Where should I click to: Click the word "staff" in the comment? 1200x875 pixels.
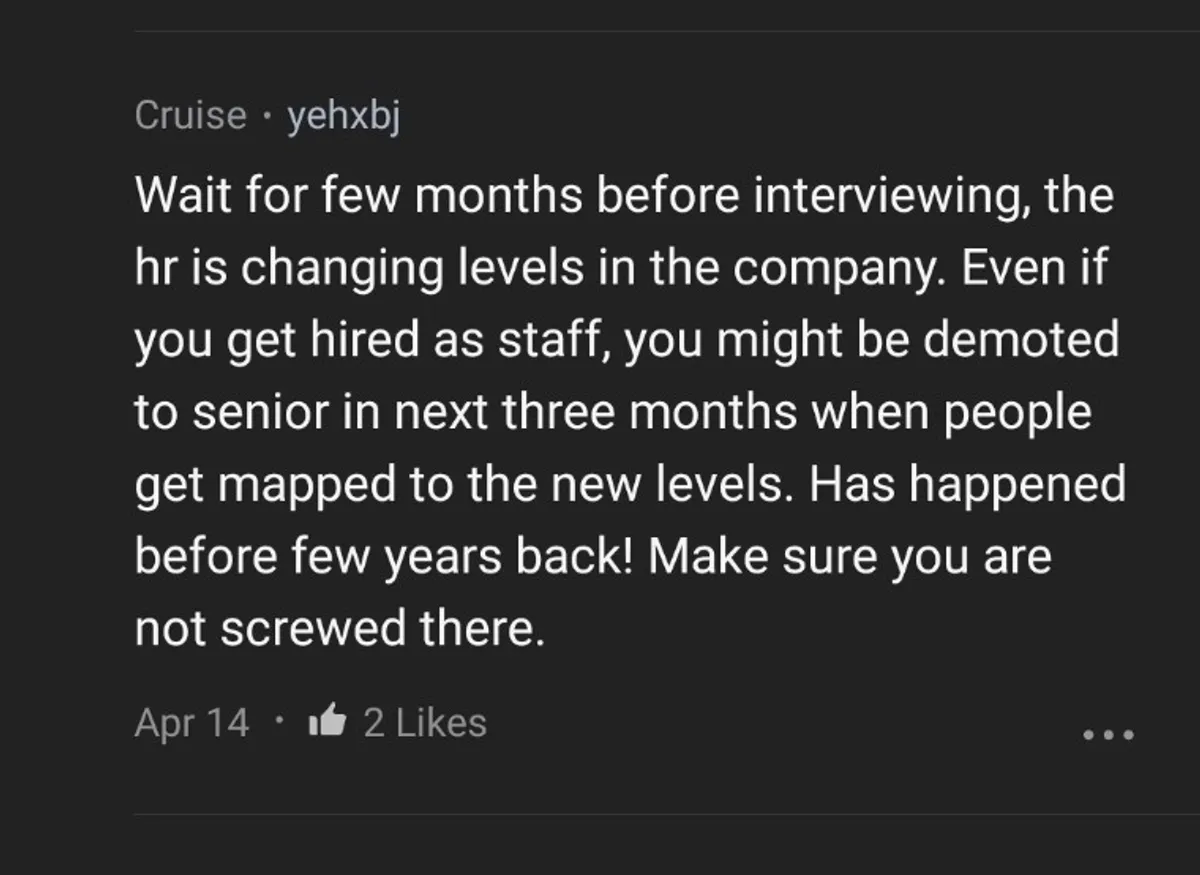pos(554,340)
